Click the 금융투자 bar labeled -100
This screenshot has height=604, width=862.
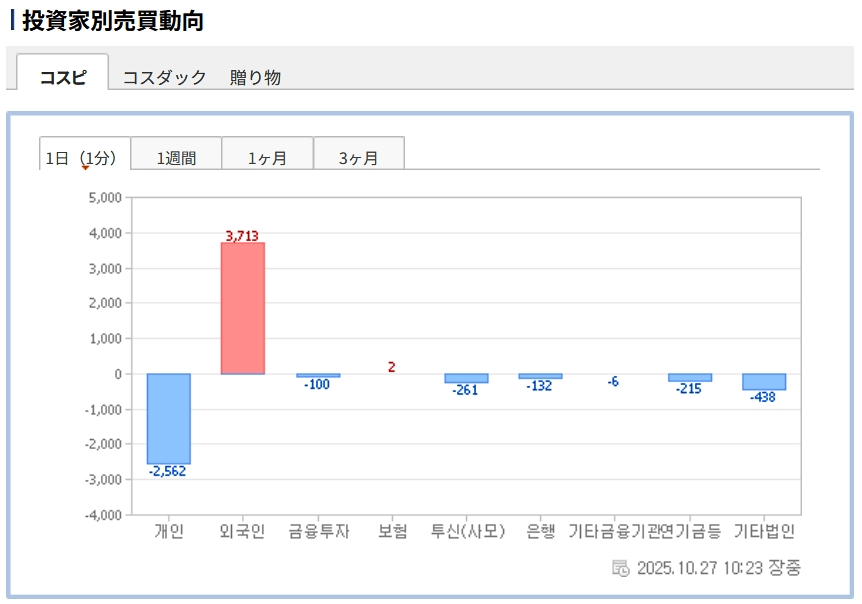318,376
